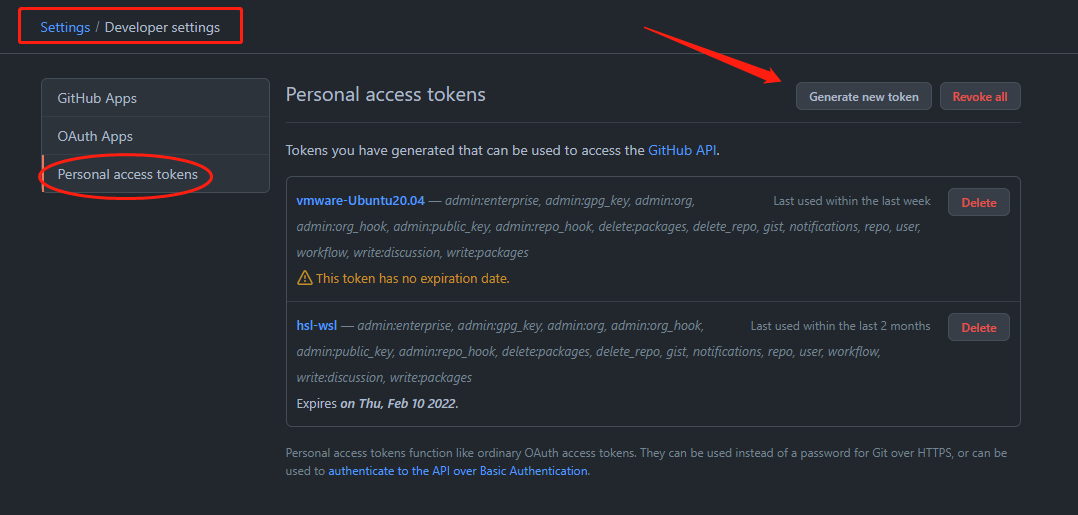This screenshot has width=1078, height=515.
Task: Follow the GitHub API link
Action: pyautogui.click(x=682, y=150)
